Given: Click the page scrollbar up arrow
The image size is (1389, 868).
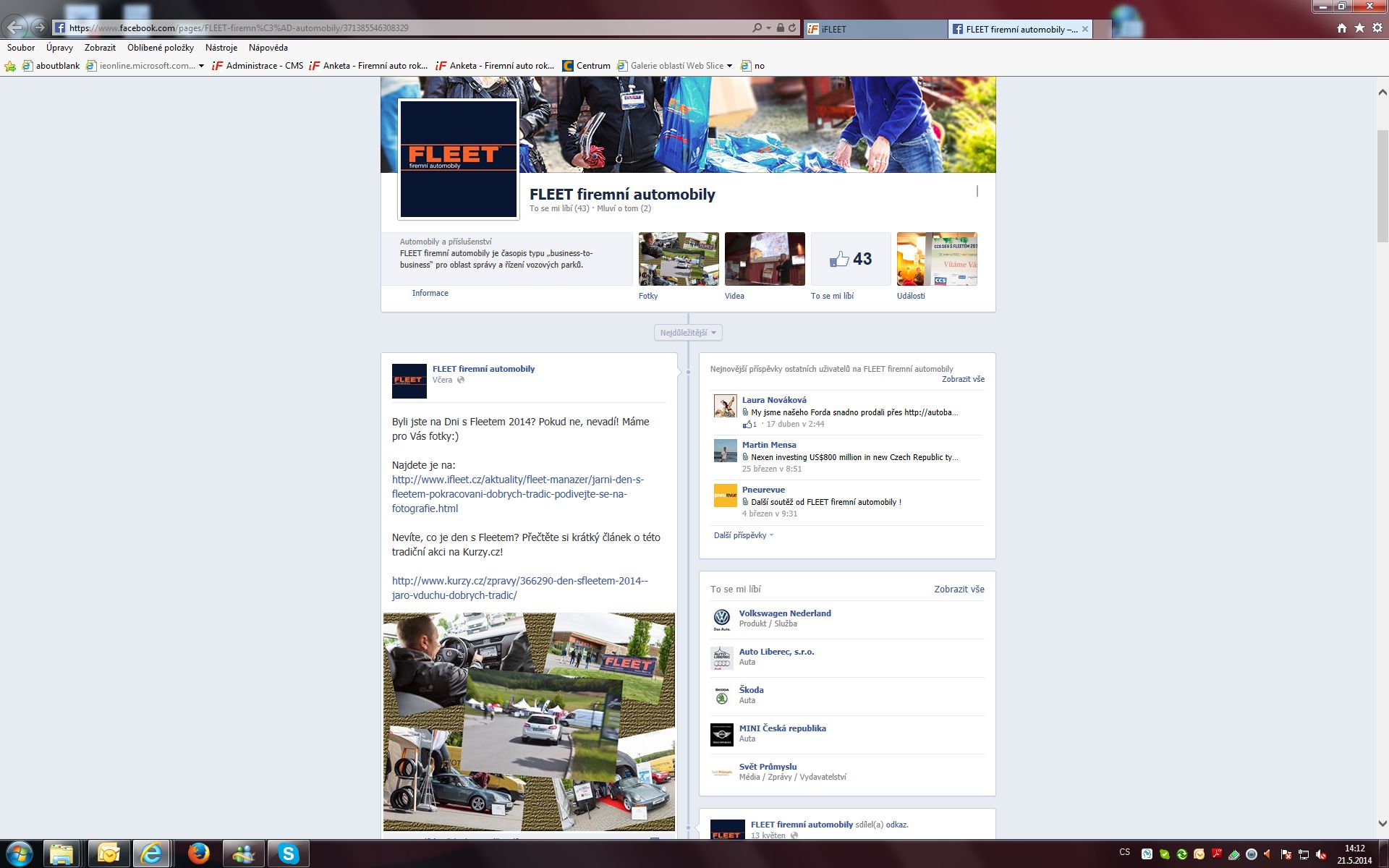Looking at the screenshot, I should coord(1382,93).
